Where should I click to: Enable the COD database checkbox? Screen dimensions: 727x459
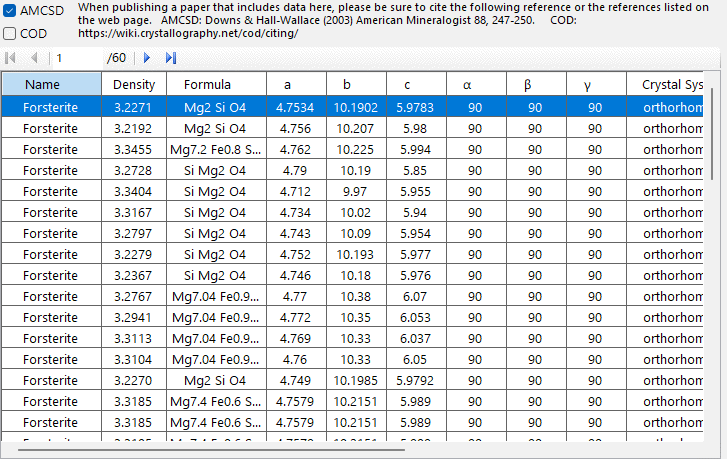[9, 33]
